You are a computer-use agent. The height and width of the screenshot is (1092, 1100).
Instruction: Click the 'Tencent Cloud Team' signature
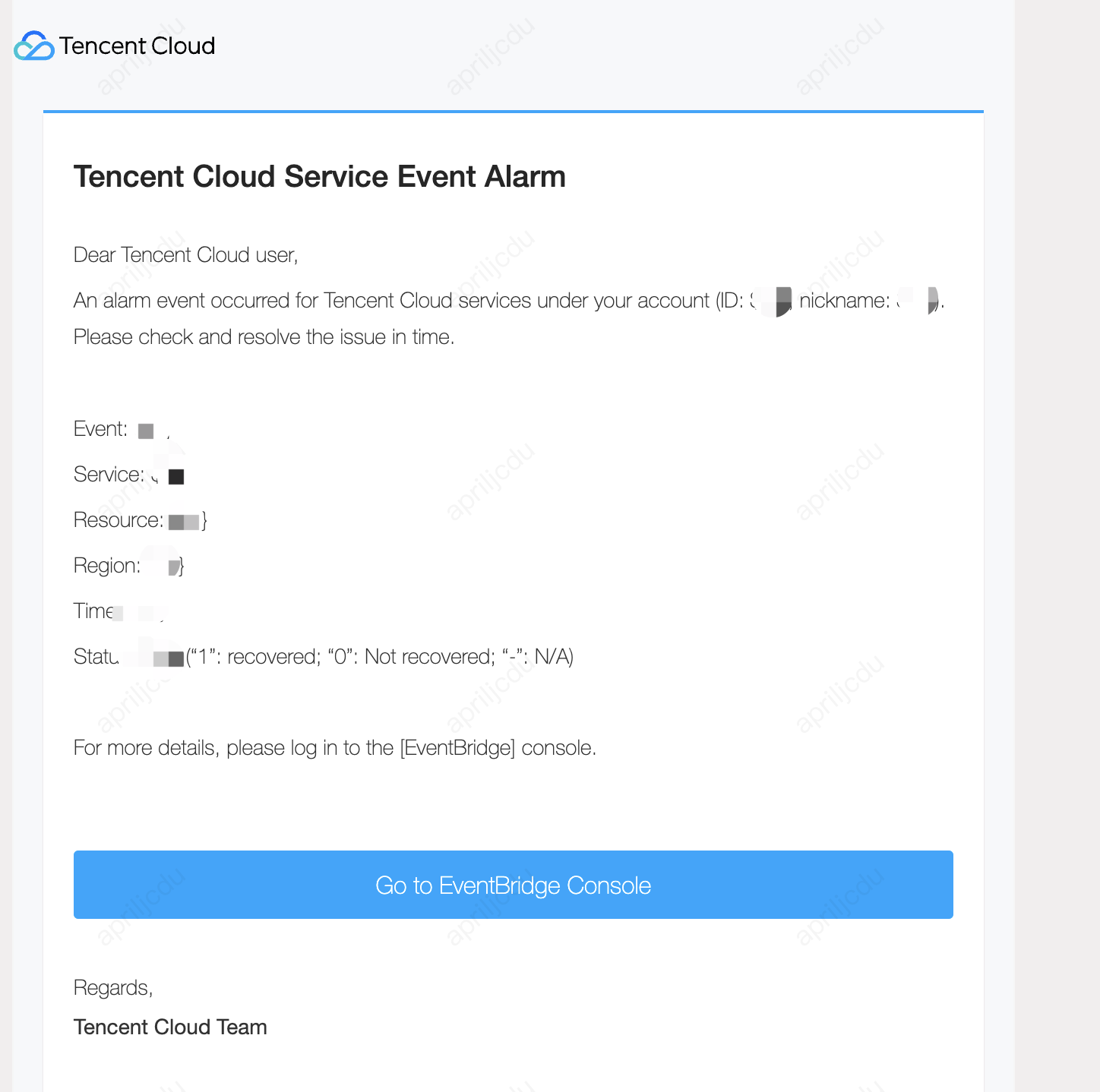coord(170,1027)
